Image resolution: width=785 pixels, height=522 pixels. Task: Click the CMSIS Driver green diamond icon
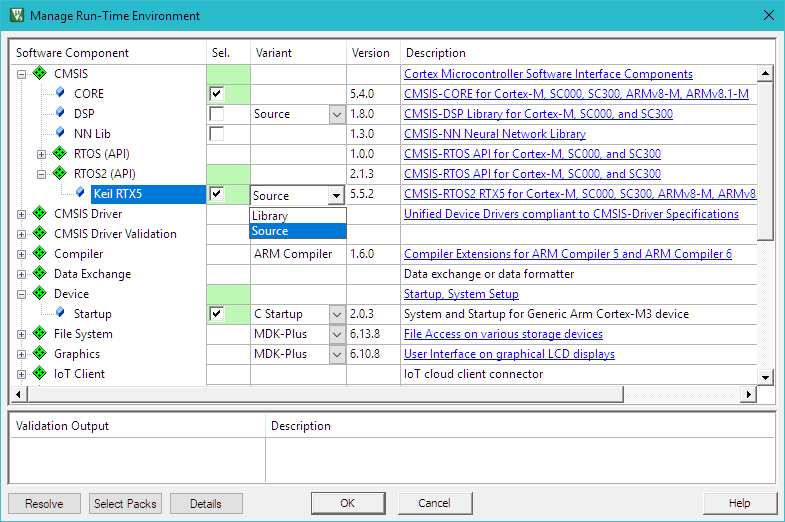pos(40,213)
